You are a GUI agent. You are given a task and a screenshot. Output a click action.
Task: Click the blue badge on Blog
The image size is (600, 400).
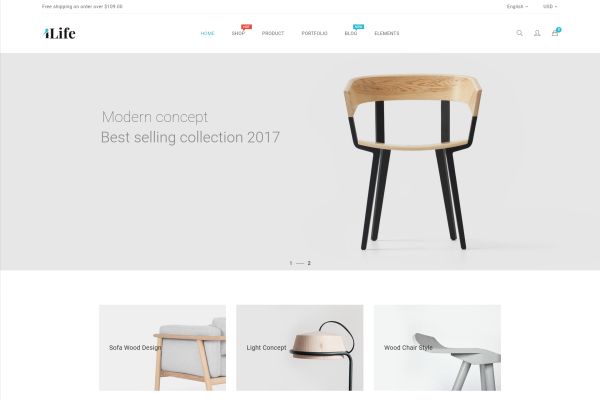coord(359,27)
